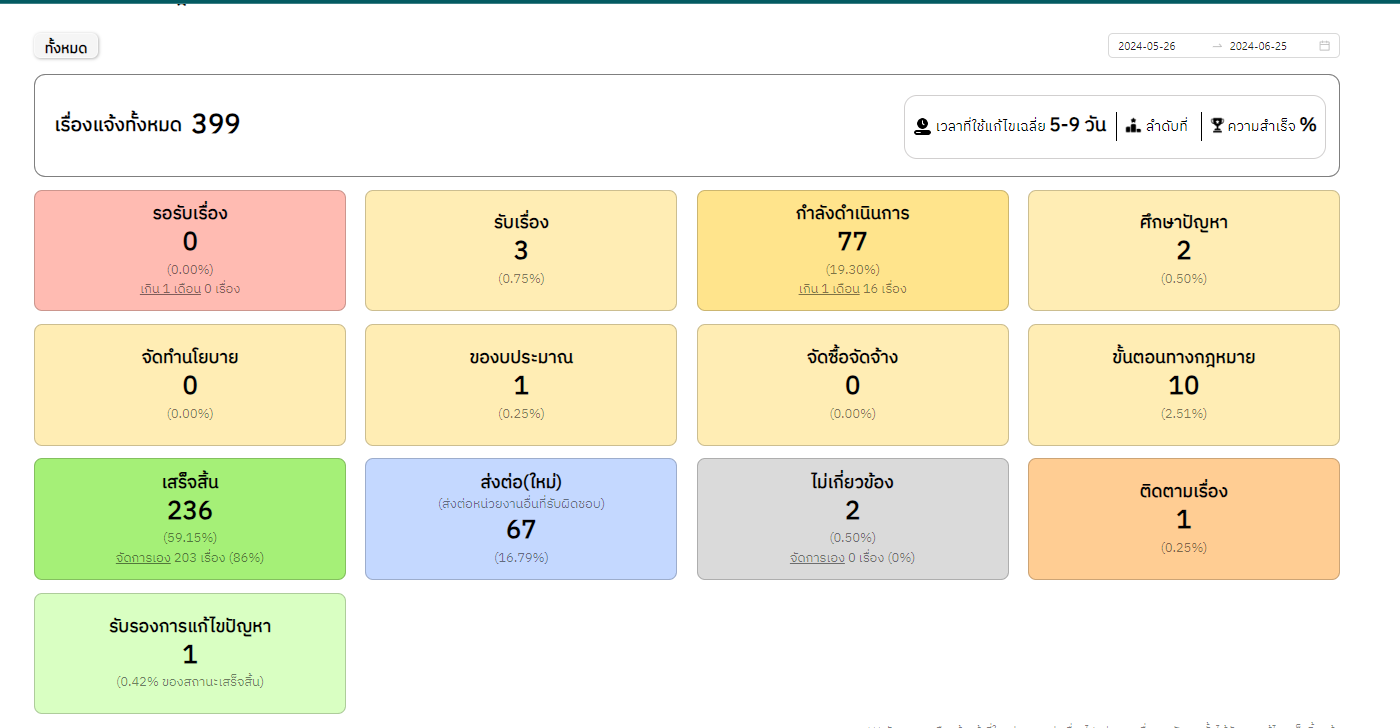
Task: Select the orange ติดตามเรื่อง card
Action: coord(1183,519)
